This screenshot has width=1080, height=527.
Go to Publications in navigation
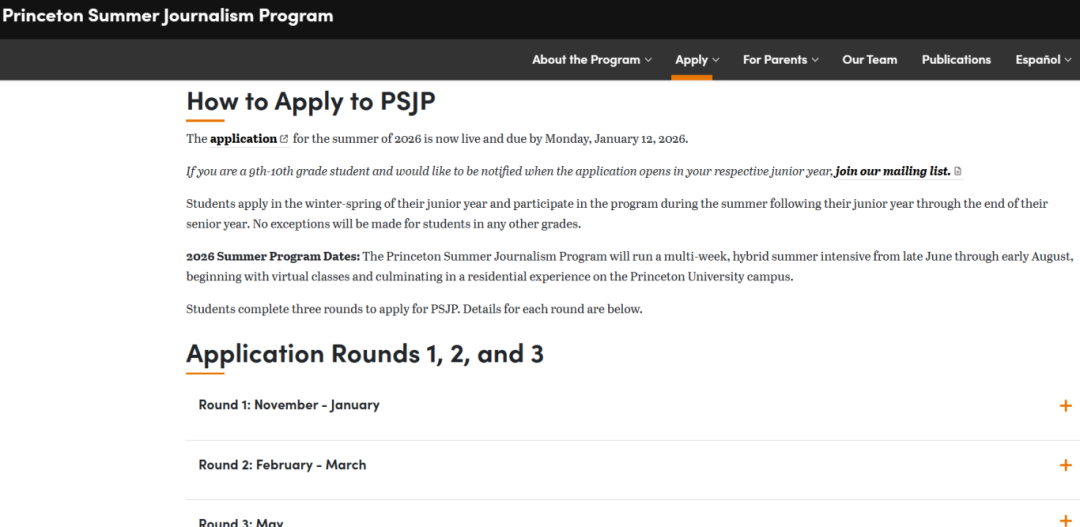coord(956,60)
